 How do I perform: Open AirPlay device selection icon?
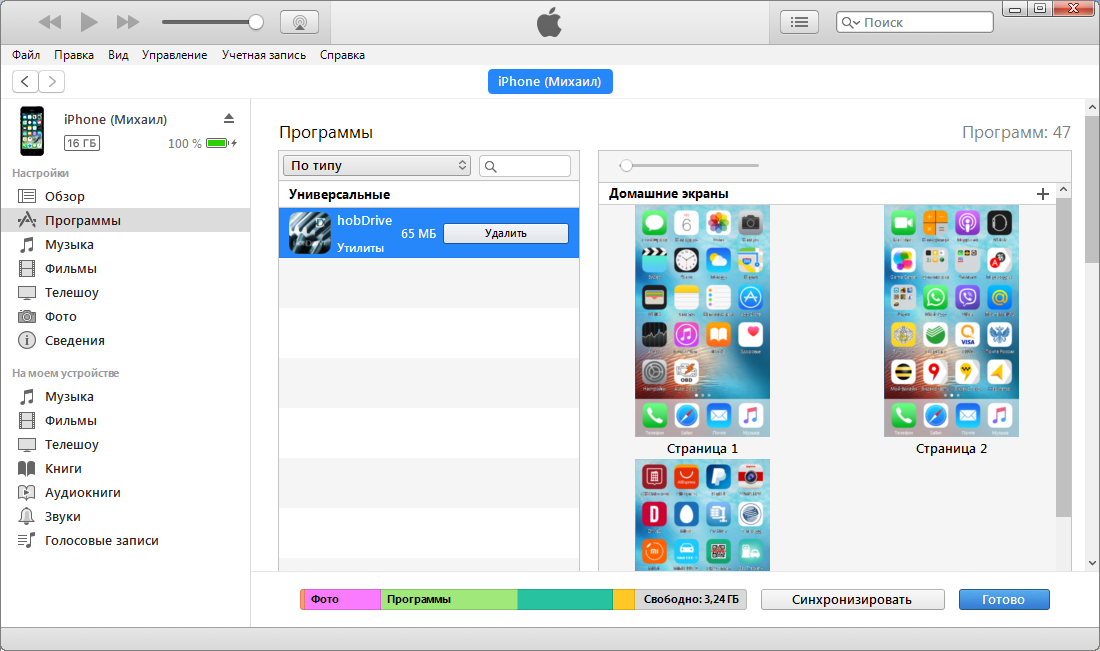click(300, 22)
